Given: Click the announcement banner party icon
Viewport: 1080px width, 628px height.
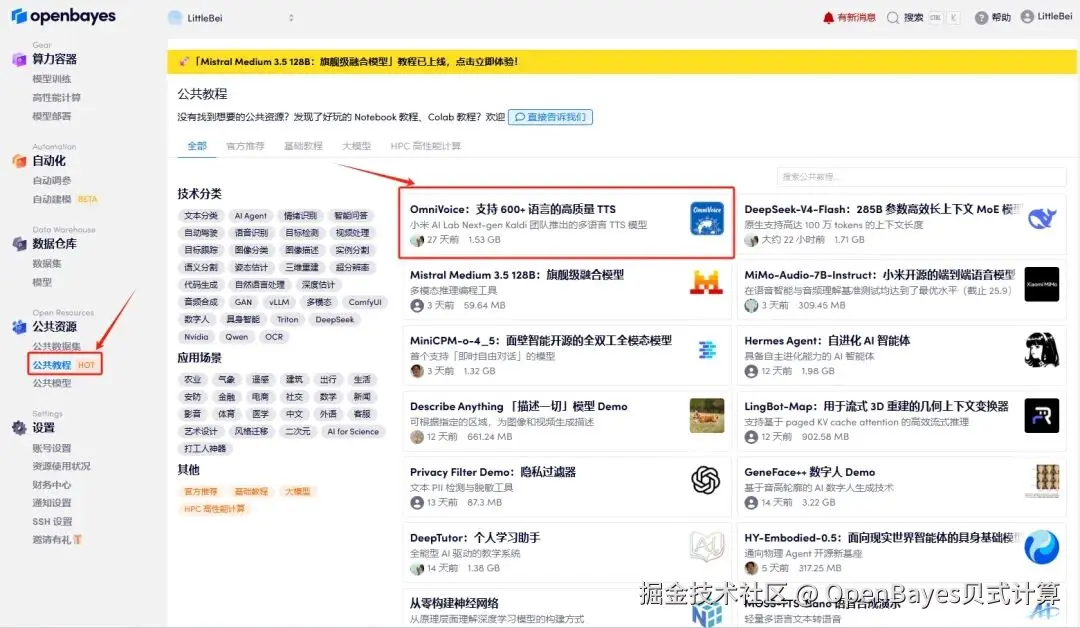Looking at the screenshot, I should [x=183, y=61].
